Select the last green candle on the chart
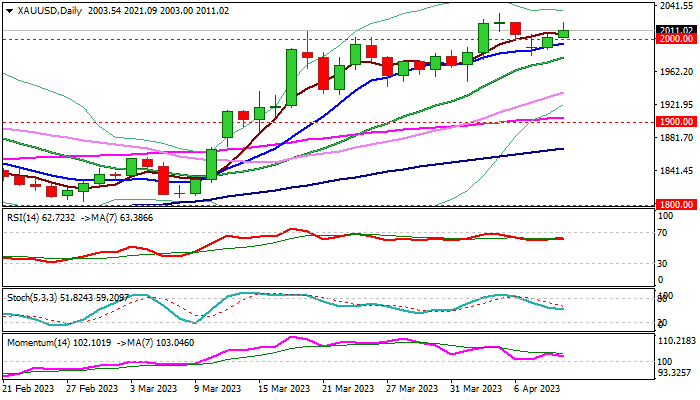The image size is (700, 400). pos(563,33)
